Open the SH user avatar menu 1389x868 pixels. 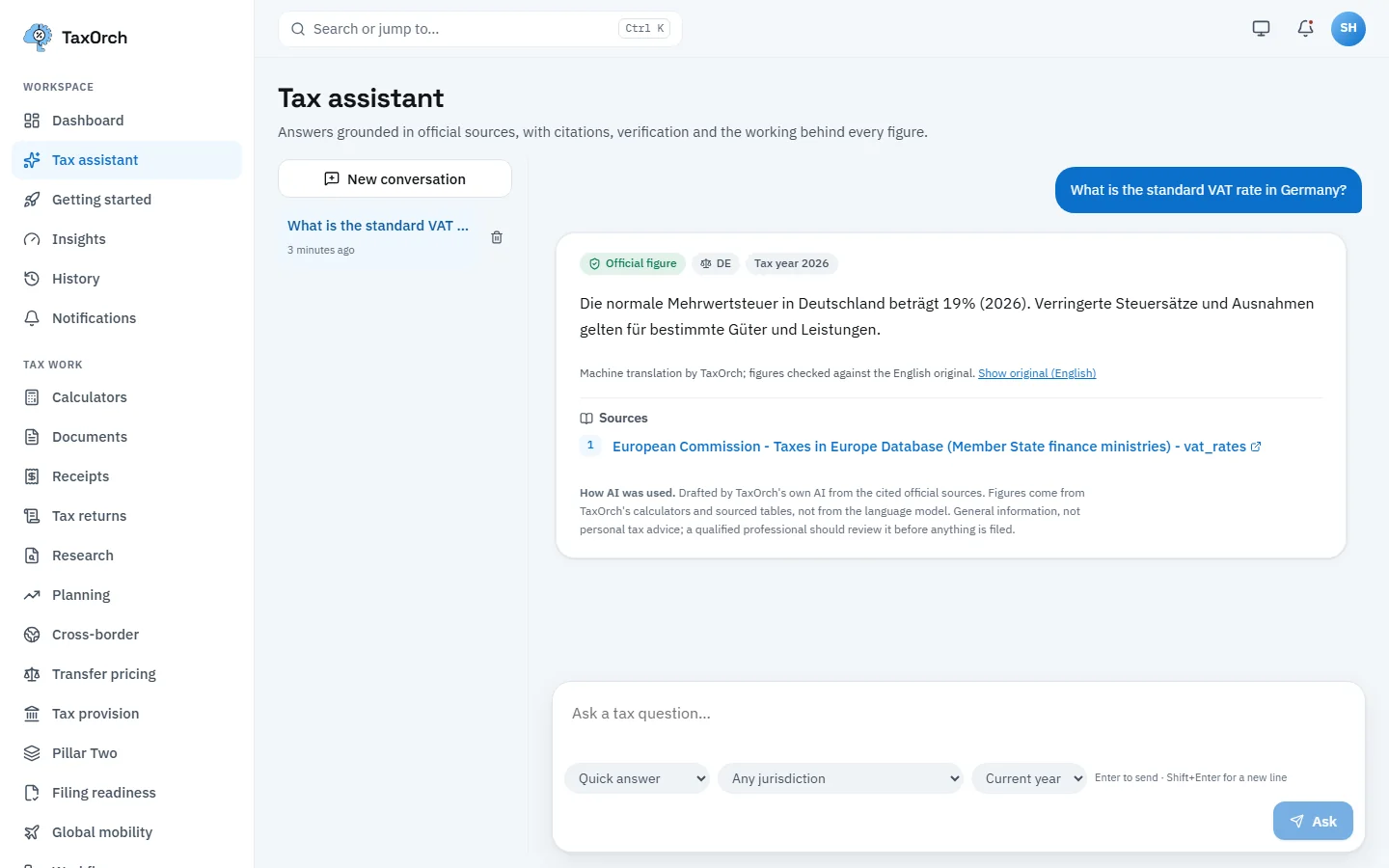1348,29
